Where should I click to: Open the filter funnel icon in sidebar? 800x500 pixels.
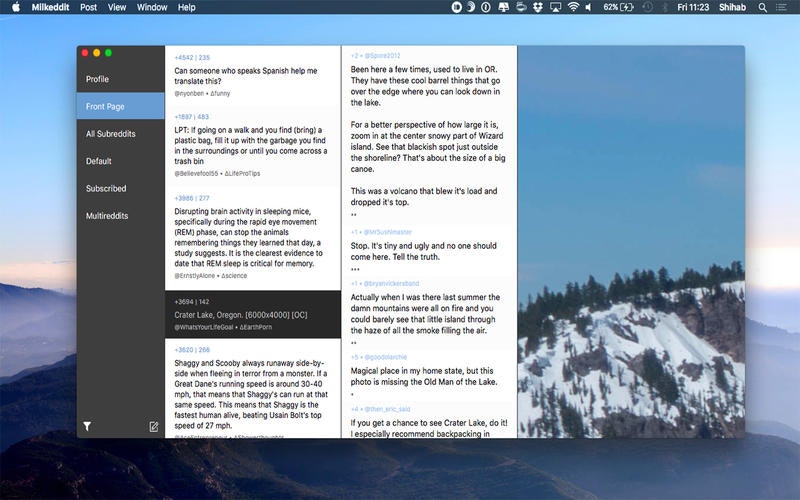pos(87,426)
